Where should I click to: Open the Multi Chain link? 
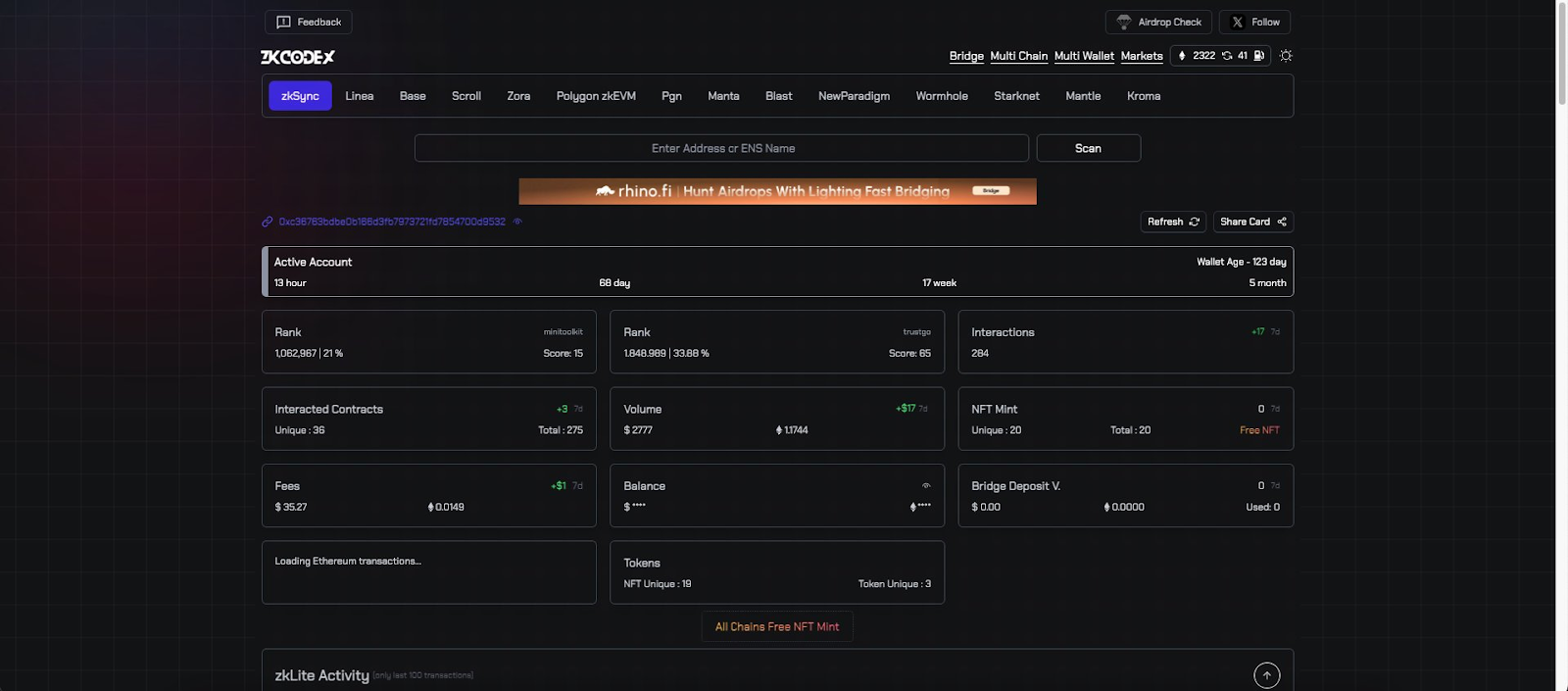pos(1019,56)
